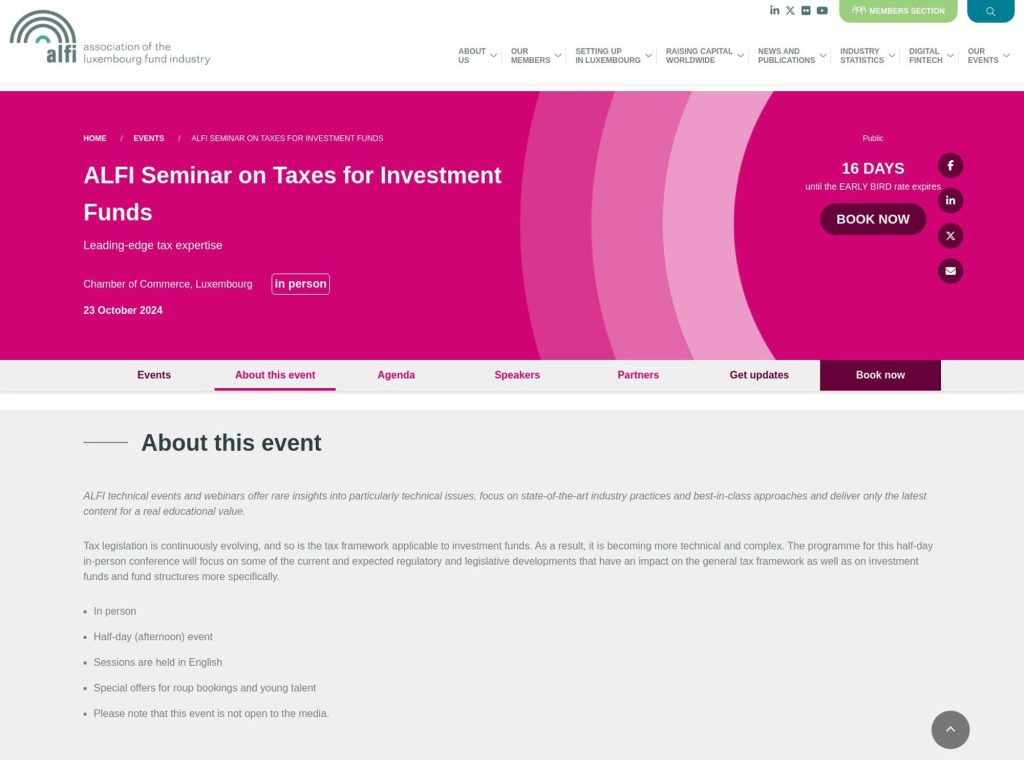Click the BOOK NOW button

[x=872, y=218]
